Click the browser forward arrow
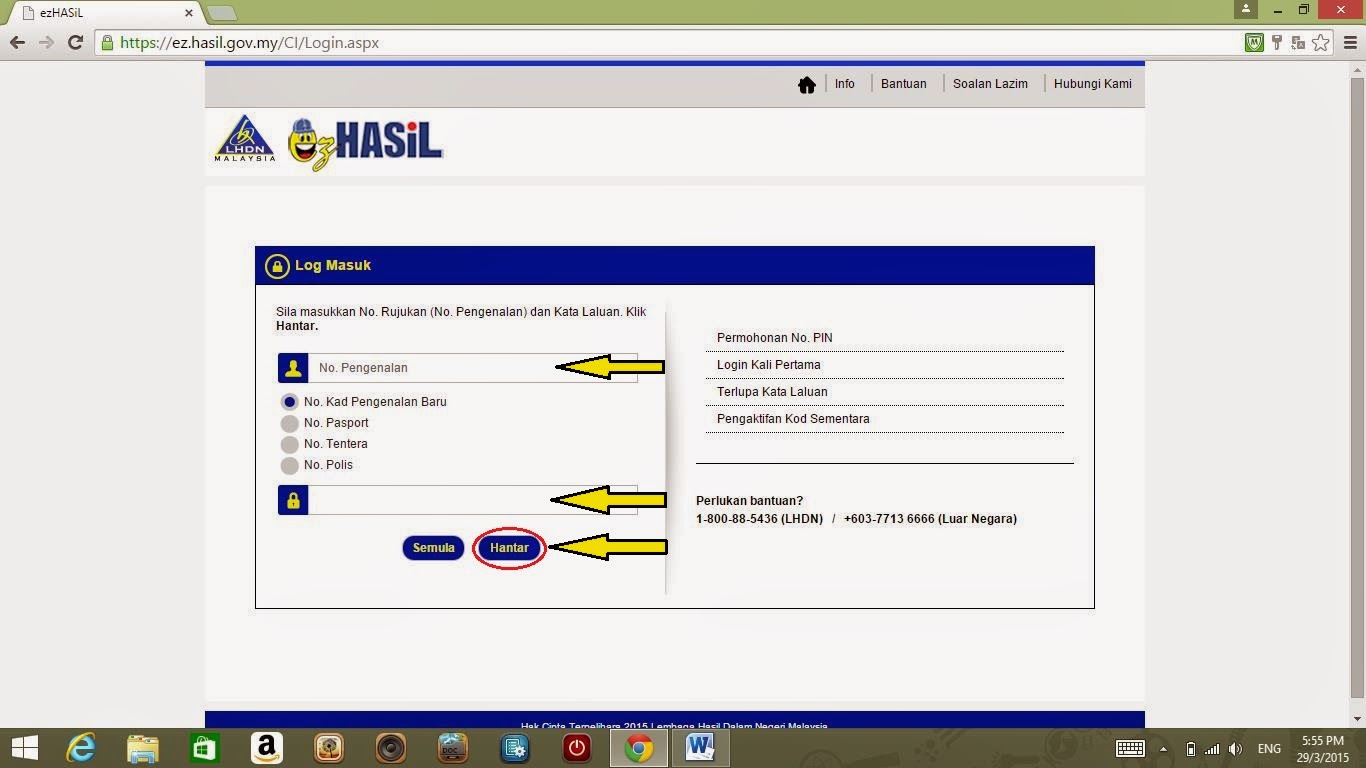This screenshot has height=768, width=1366. (46, 42)
